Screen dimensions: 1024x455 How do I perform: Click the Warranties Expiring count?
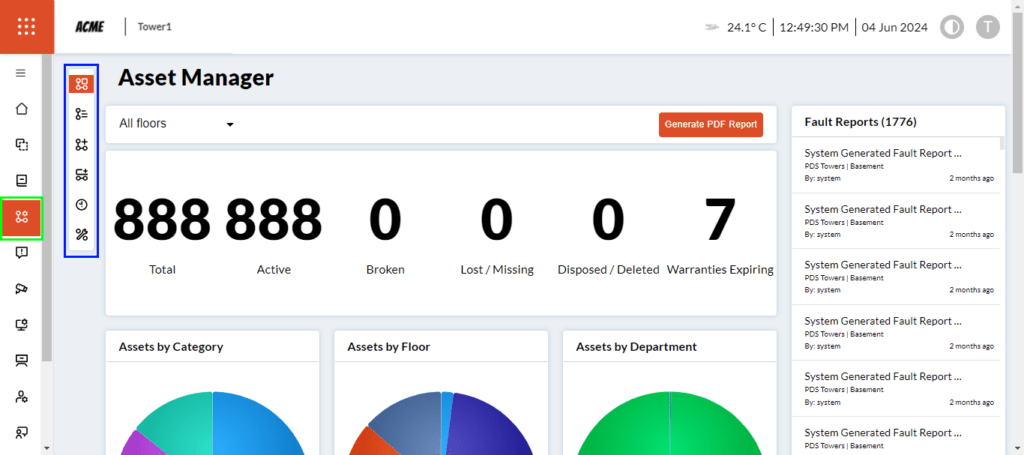coord(719,220)
